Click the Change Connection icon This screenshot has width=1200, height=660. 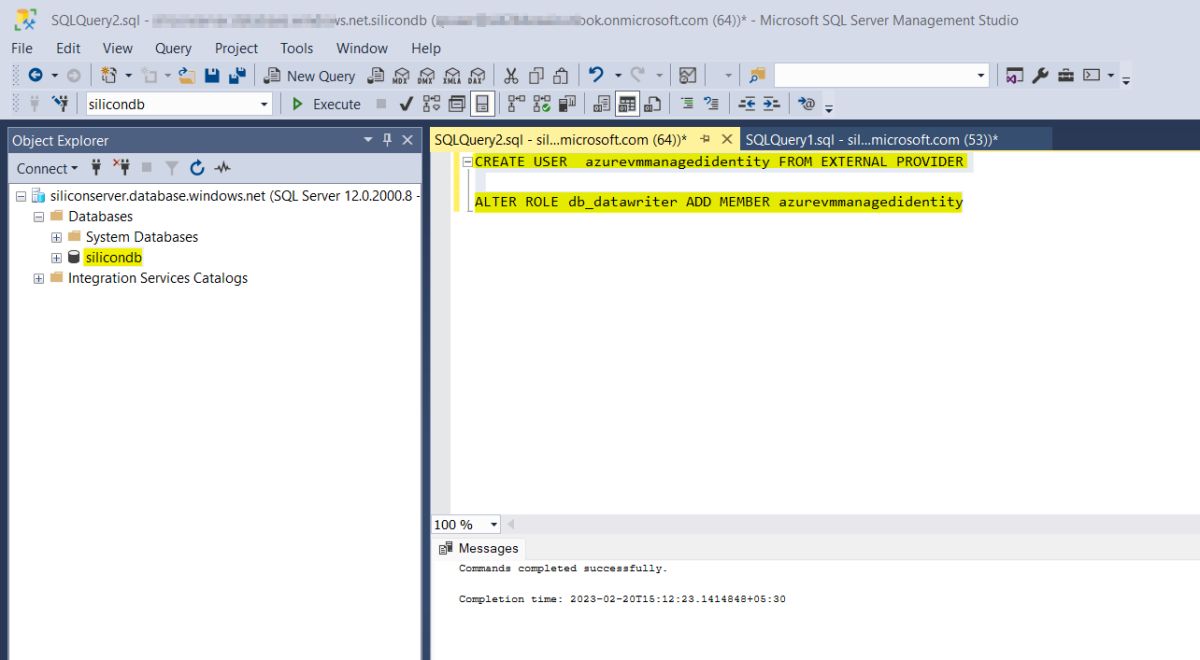click(60, 103)
